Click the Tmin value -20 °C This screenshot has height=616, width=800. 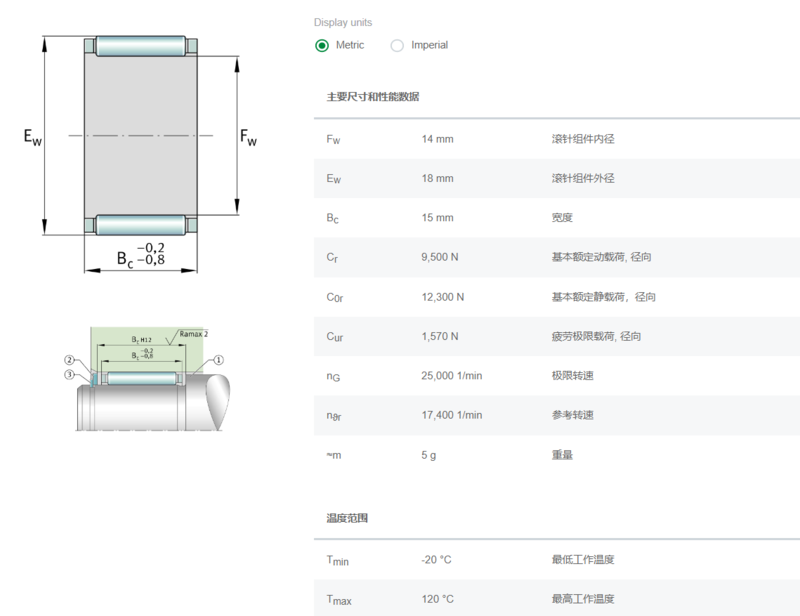pos(436,560)
